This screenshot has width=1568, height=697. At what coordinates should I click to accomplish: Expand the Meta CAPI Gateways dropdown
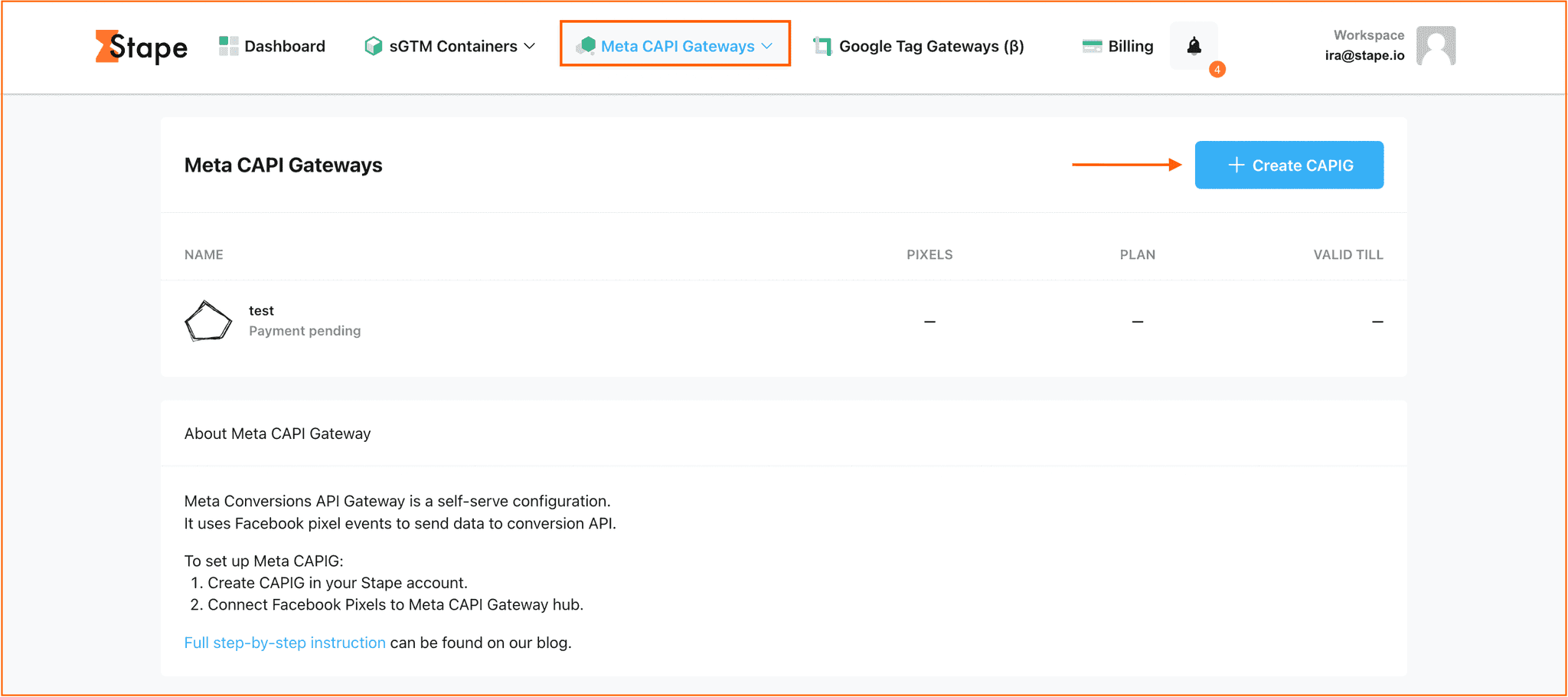pos(767,46)
